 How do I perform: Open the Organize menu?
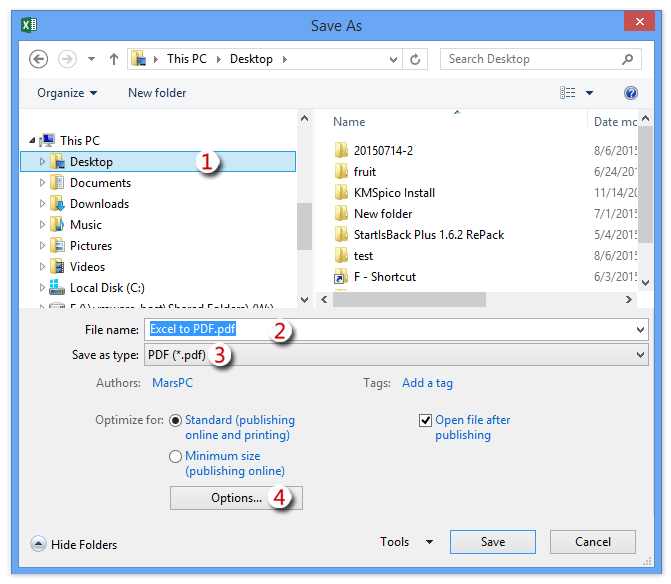click(67, 93)
